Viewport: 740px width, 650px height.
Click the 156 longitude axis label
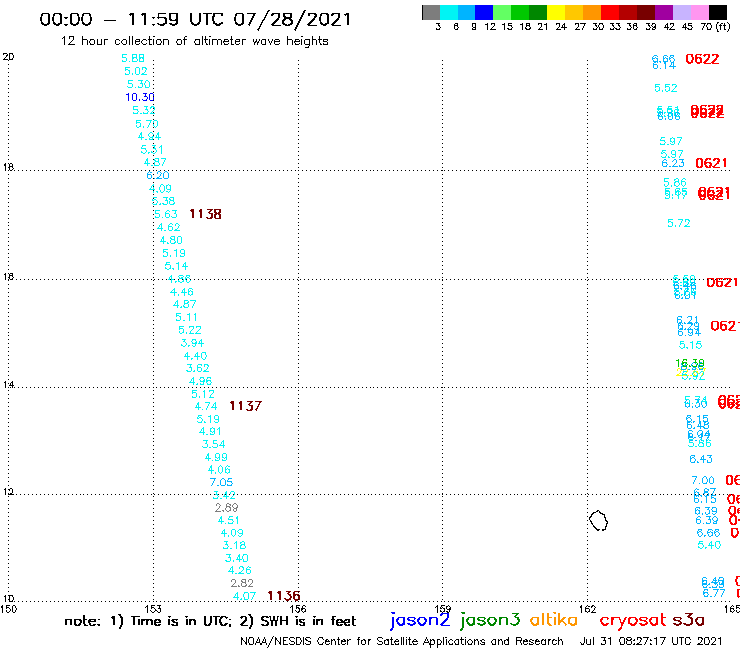[298, 609]
